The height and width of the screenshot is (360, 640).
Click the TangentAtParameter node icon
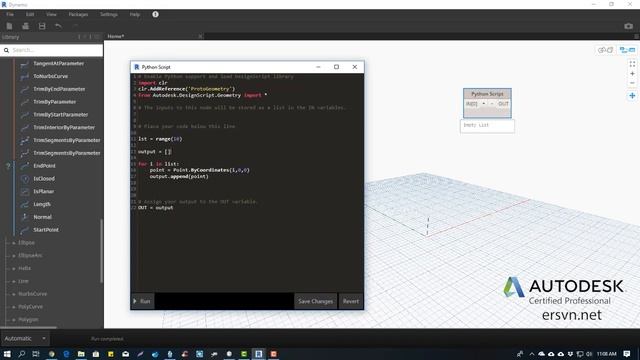[x=24, y=64]
